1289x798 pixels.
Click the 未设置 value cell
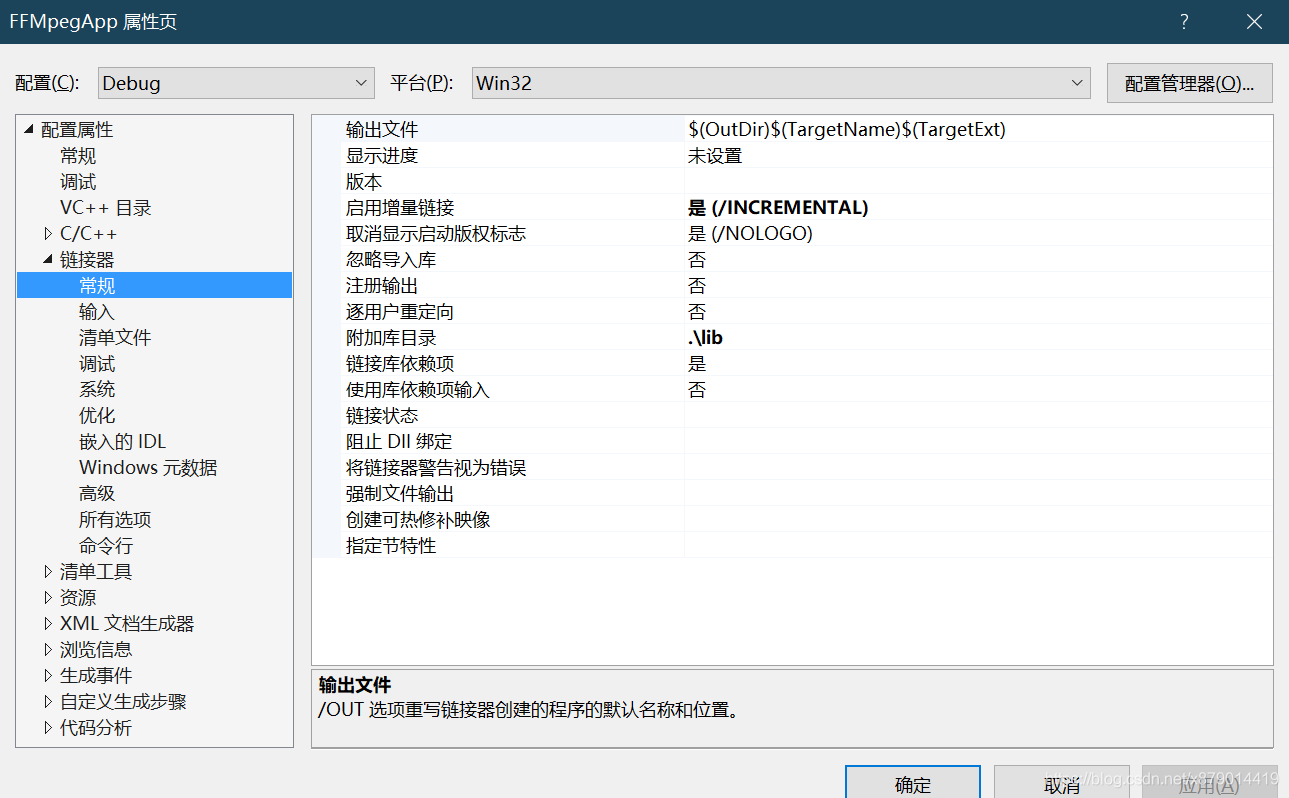click(978, 155)
